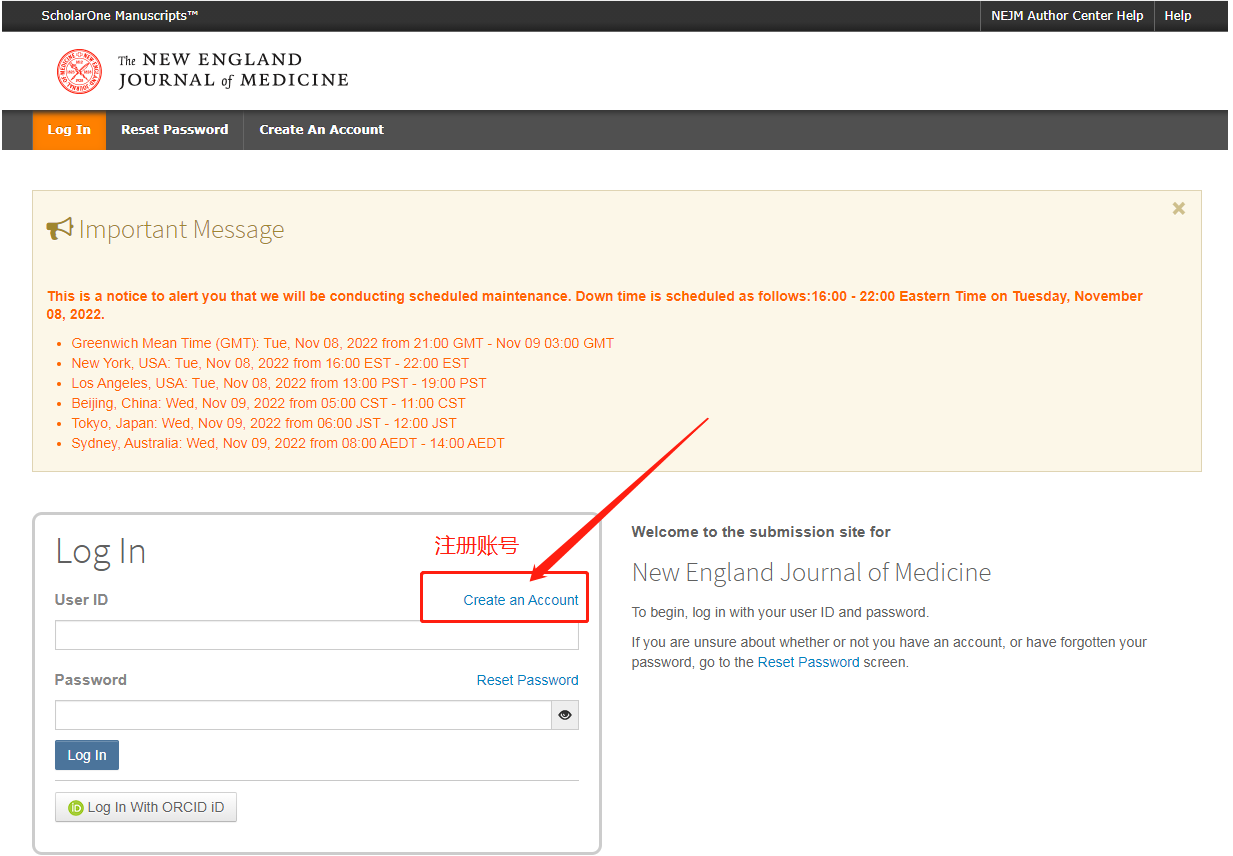The height and width of the screenshot is (856, 1233).
Task: Click the Los Angeles, USA schedule line
Action: [x=279, y=383]
